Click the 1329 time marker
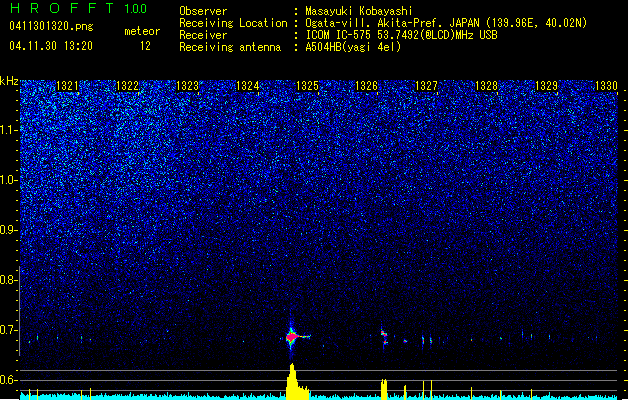The image size is (629, 400). [546, 86]
